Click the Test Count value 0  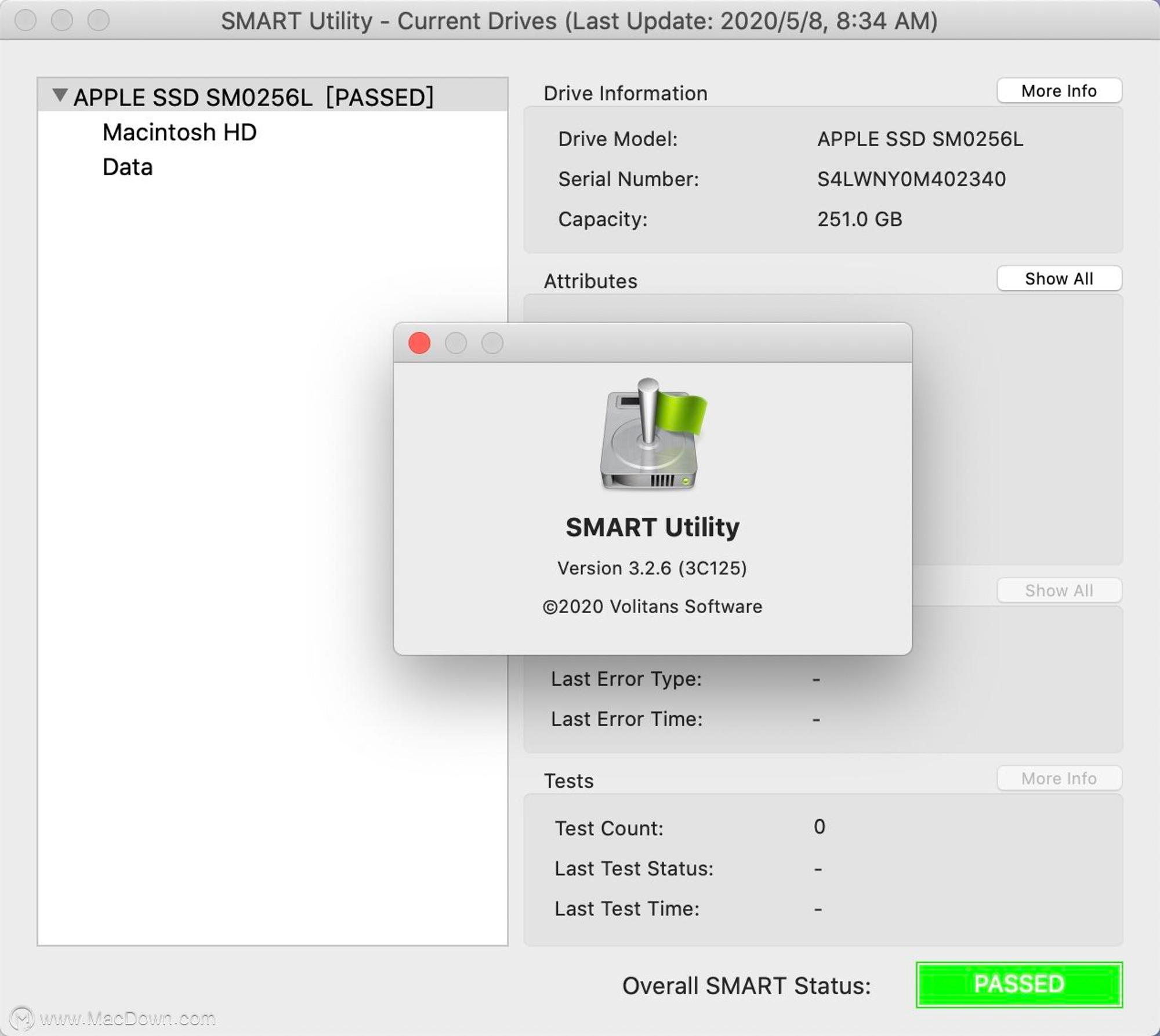pyautogui.click(x=819, y=827)
